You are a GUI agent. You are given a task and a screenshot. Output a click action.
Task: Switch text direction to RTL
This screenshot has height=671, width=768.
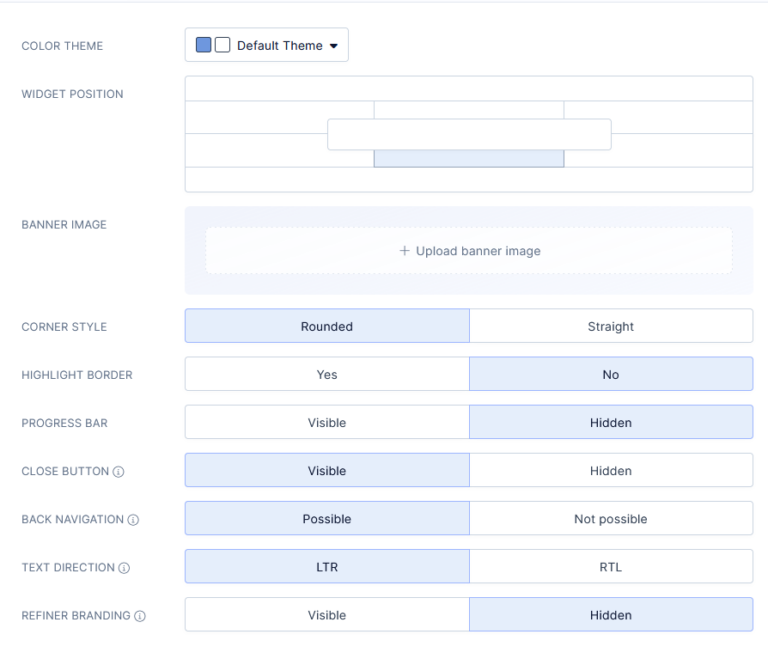[x=610, y=566]
